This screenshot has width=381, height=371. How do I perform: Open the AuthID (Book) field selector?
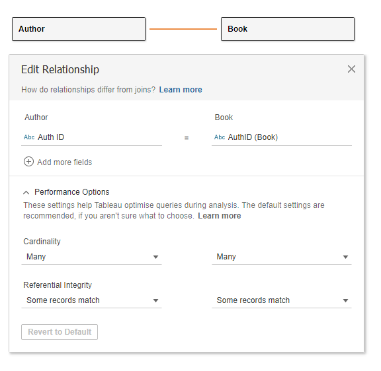[x=282, y=137]
